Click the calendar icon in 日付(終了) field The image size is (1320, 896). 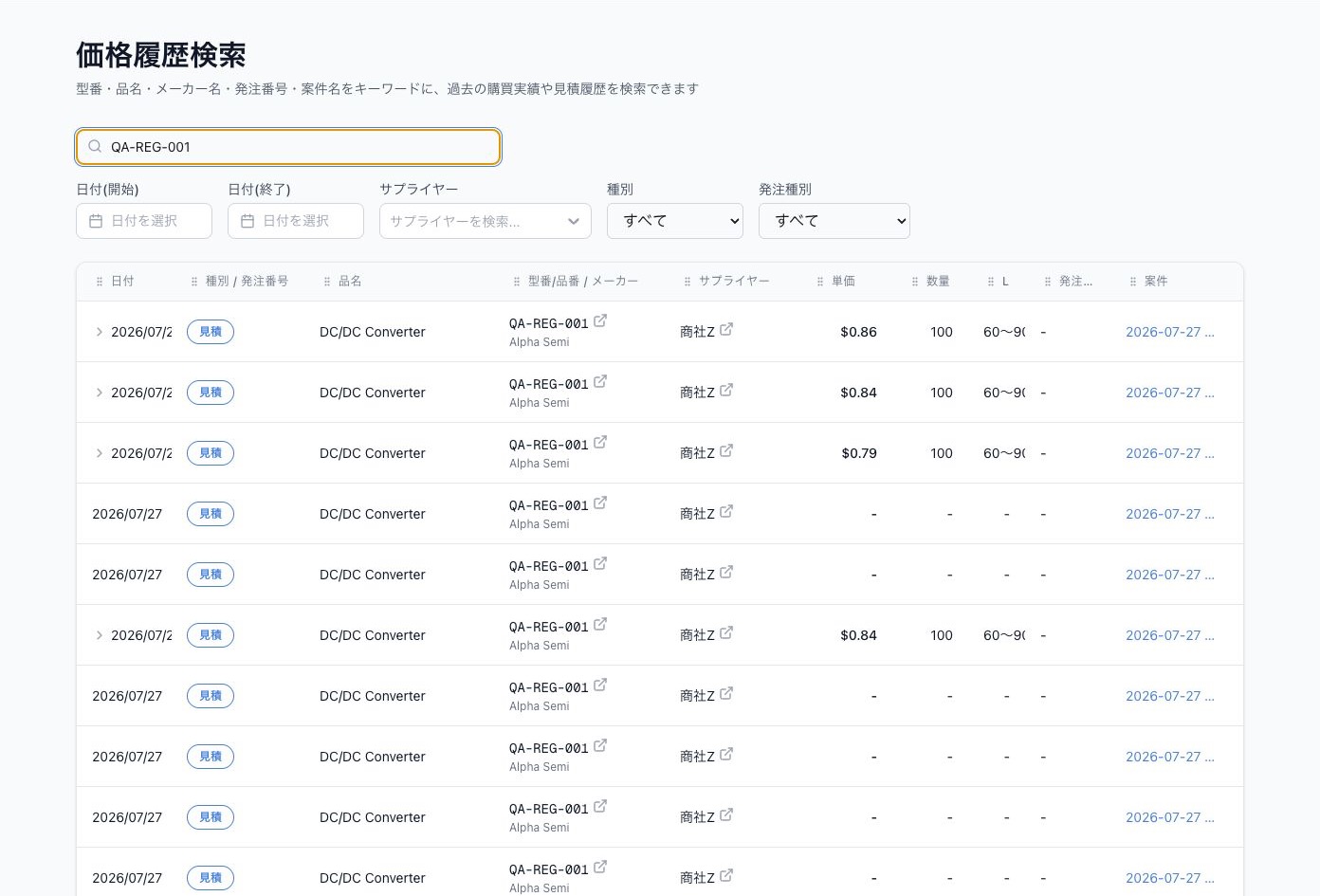247,221
